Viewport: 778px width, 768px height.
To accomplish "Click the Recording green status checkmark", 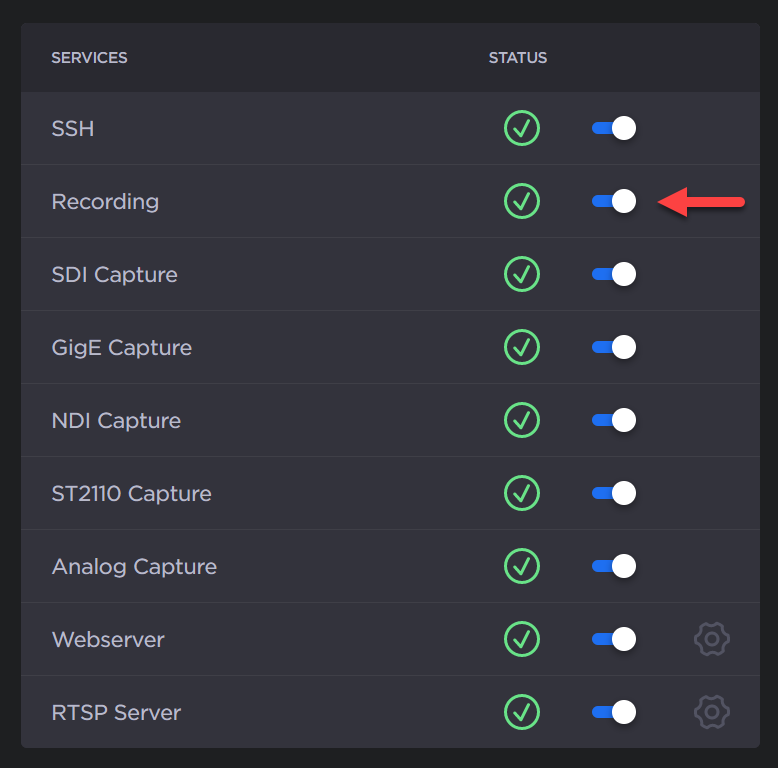I will click(521, 201).
